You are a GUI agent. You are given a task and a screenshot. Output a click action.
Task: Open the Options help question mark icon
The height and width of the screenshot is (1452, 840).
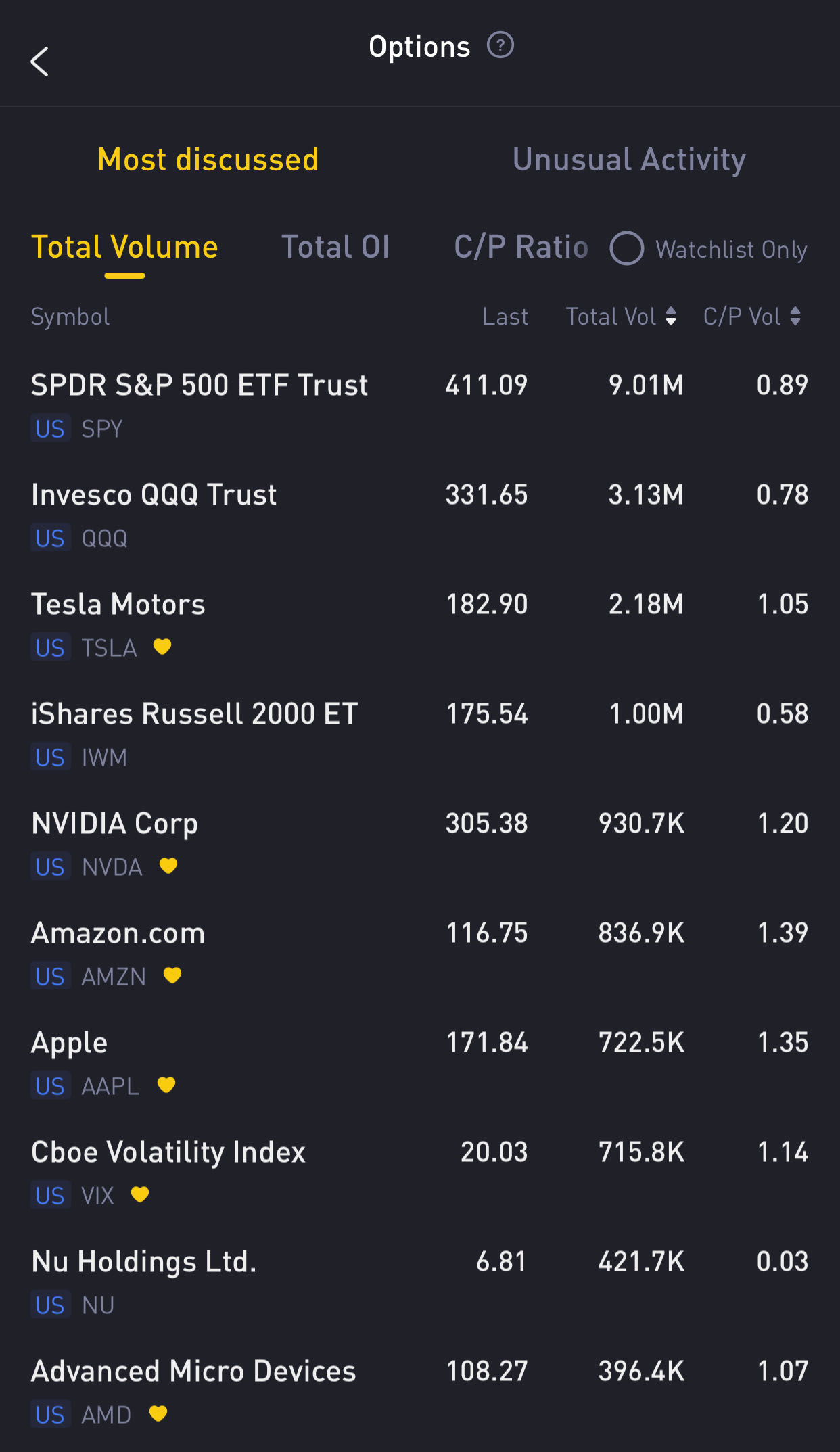500,46
